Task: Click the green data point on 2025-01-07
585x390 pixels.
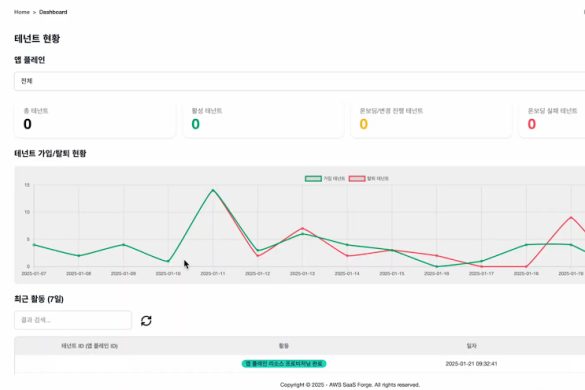Action: [34, 245]
